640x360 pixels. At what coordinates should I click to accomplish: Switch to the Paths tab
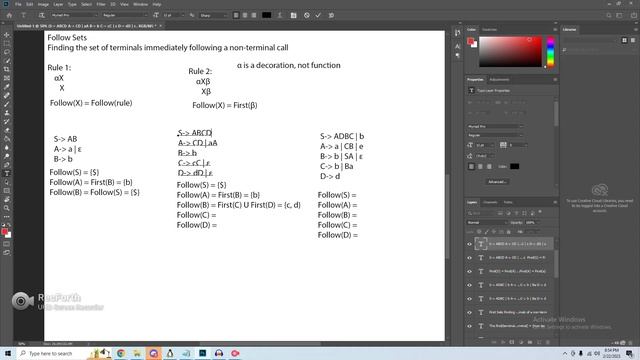[508, 202]
